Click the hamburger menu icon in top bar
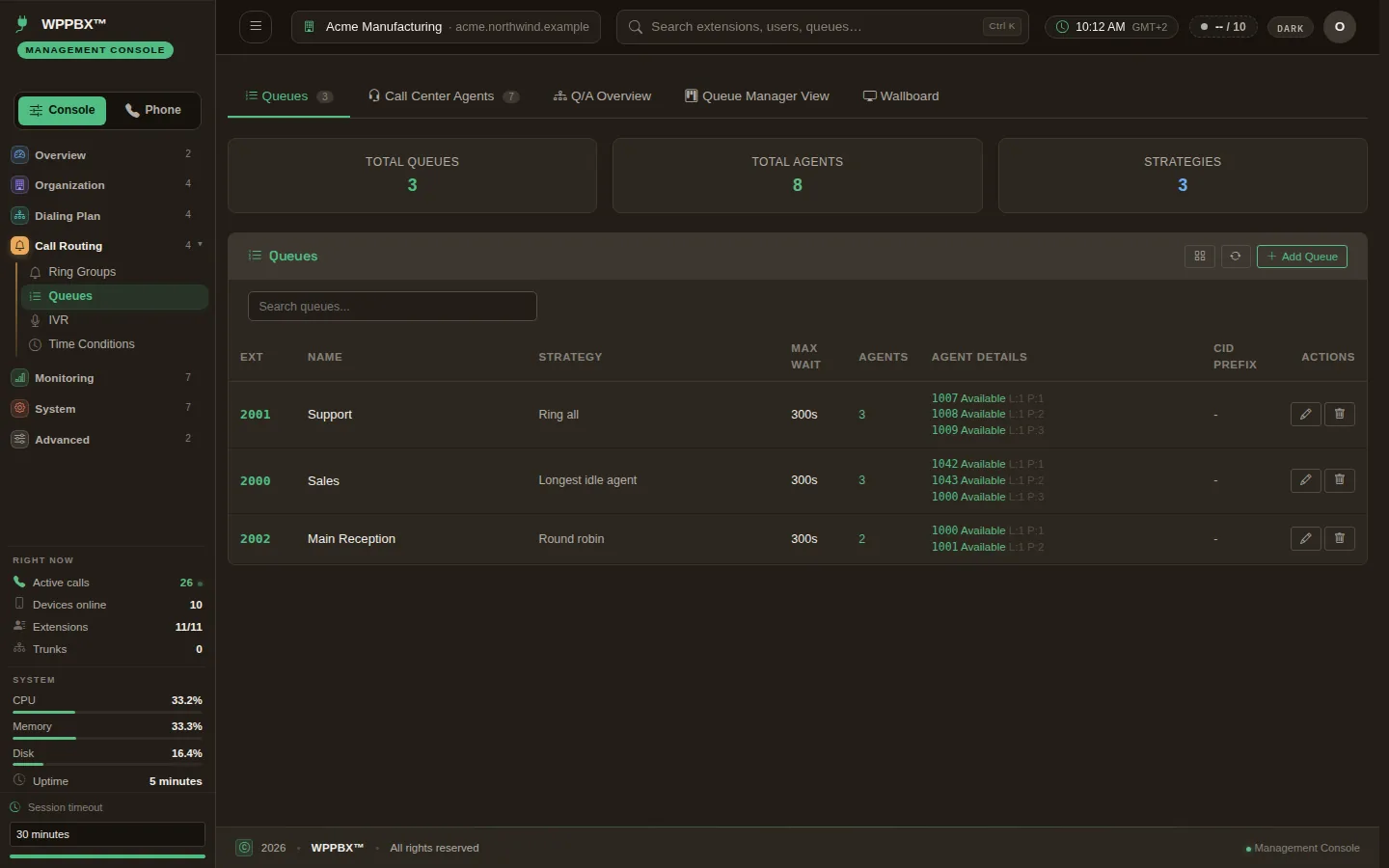 (x=256, y=26)
